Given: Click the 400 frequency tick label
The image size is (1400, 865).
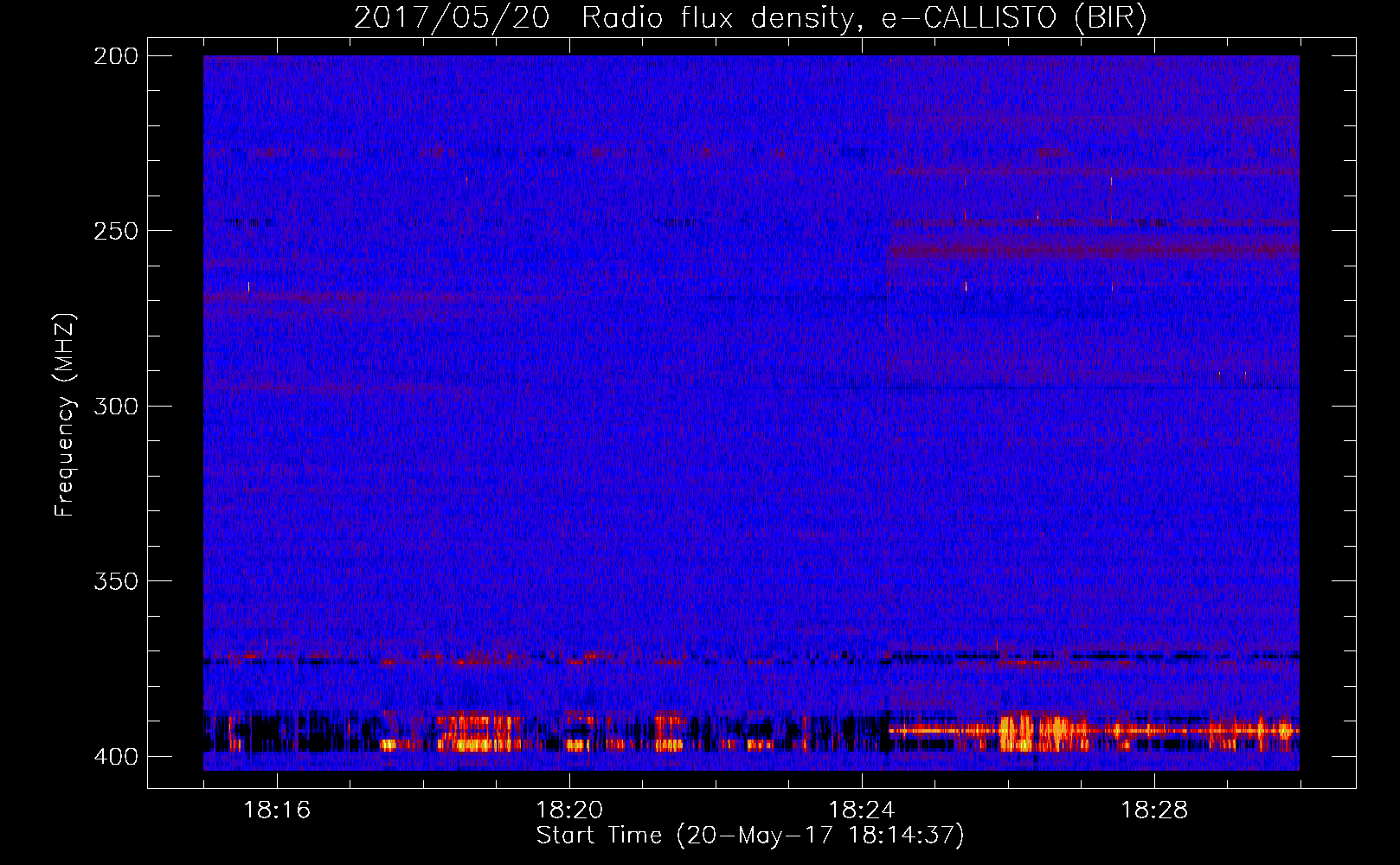Looking at the screenshot, I should point(116,756).
